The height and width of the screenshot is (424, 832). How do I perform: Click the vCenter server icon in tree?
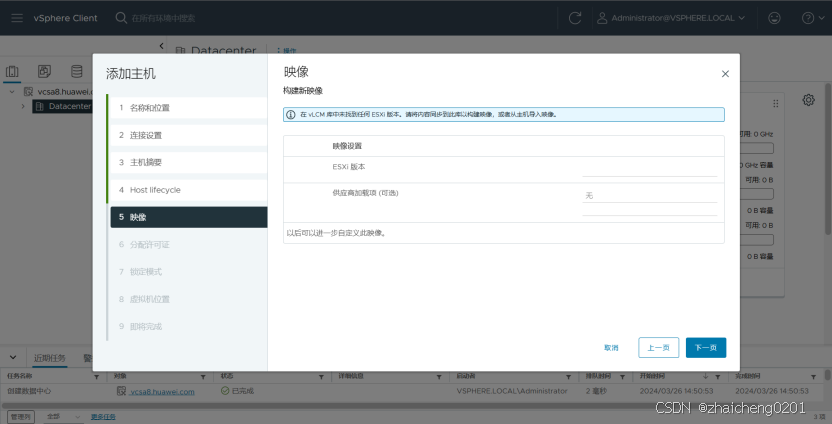click(29, 91)
